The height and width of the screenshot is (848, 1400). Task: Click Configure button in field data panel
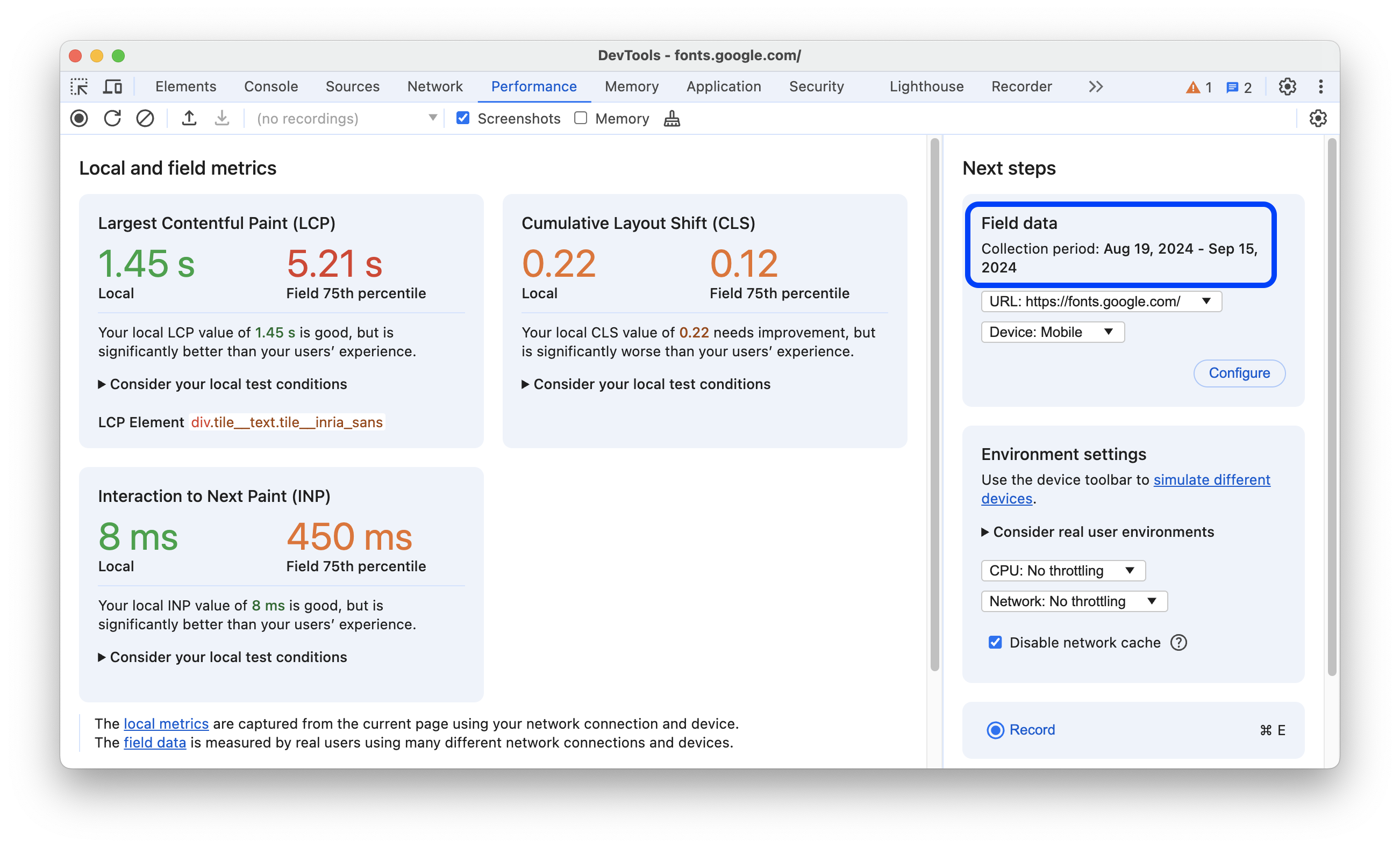(x=1238, y=372)
